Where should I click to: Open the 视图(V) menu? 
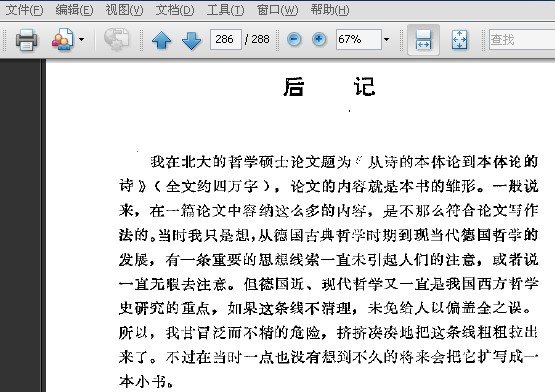click(124, 10)
